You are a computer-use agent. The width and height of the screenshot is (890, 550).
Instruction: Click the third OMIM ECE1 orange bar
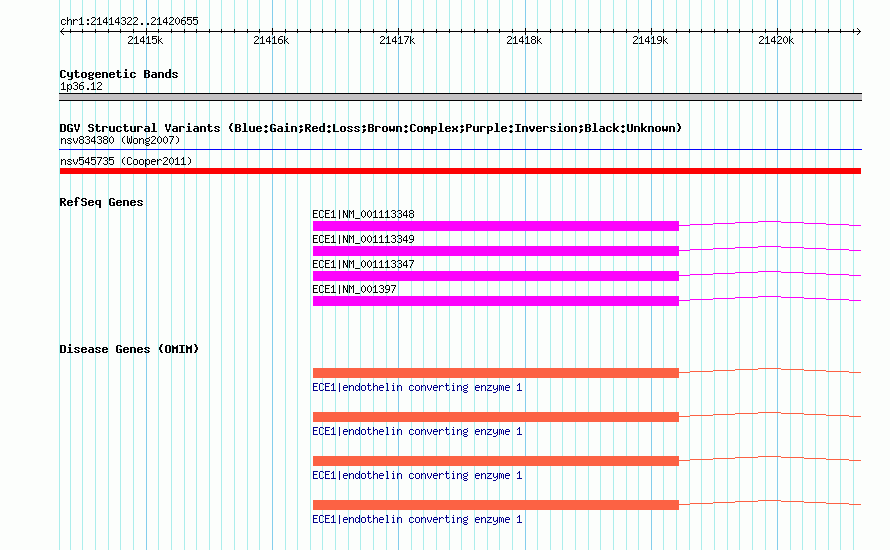coord(496,461)
